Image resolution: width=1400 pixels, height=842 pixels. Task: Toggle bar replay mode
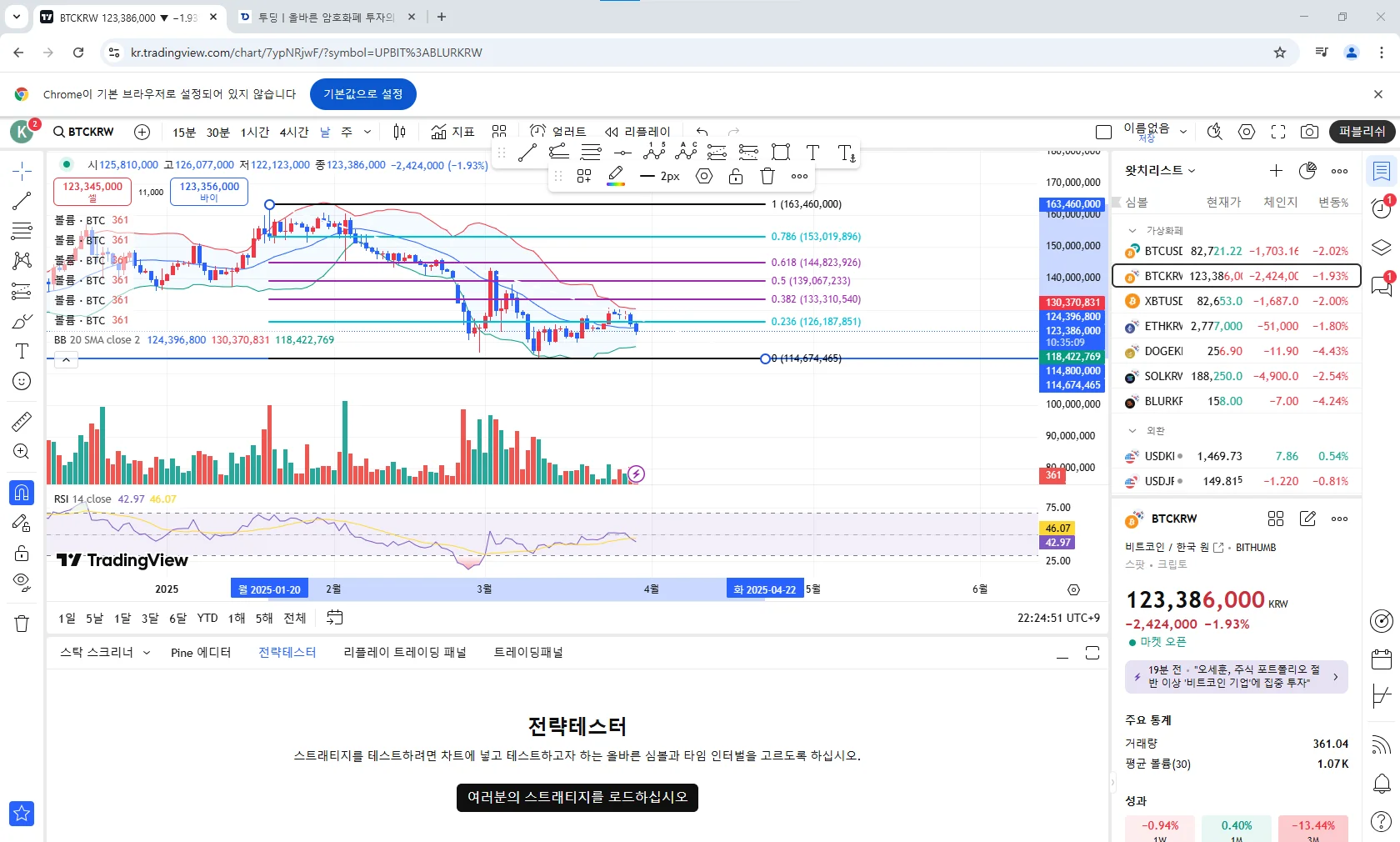637,132
